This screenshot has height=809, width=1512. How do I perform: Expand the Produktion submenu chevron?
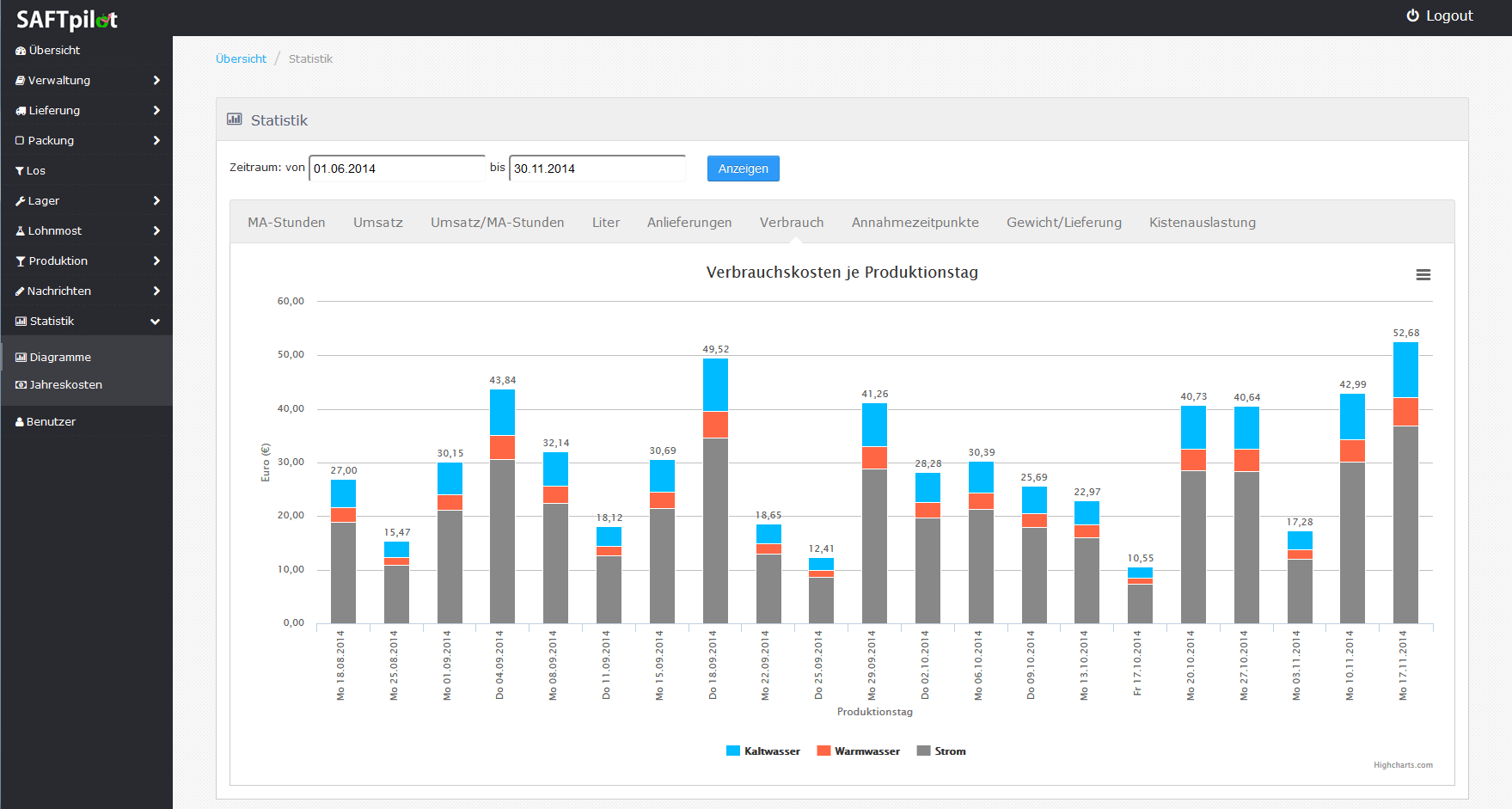pyautogui.click(x=156, y=261)
